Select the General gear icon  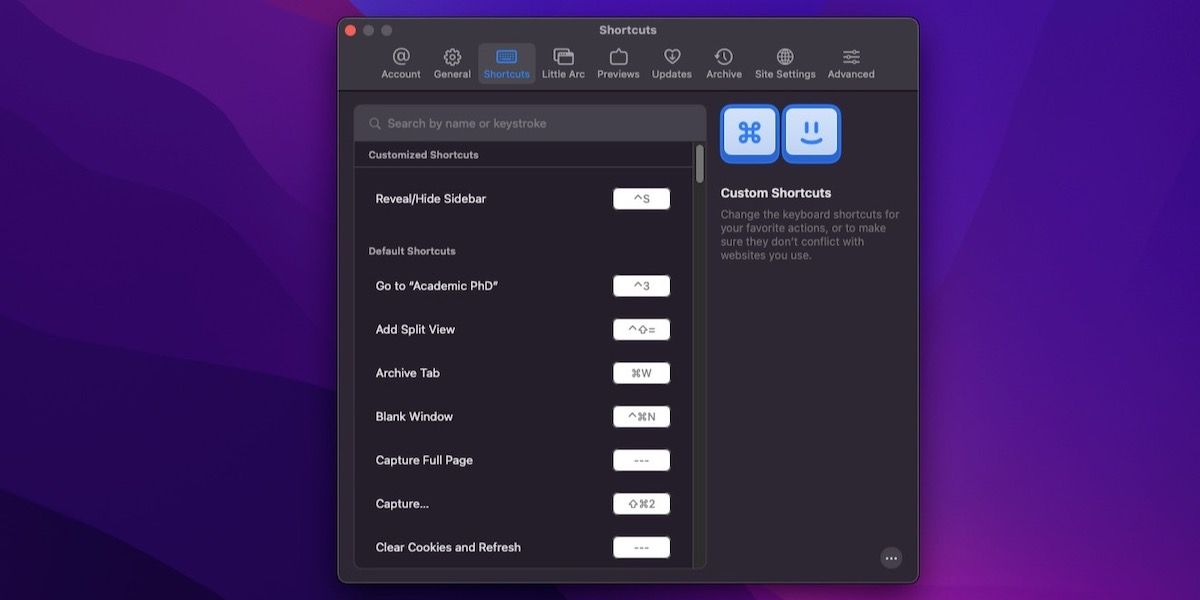point(452,57)
